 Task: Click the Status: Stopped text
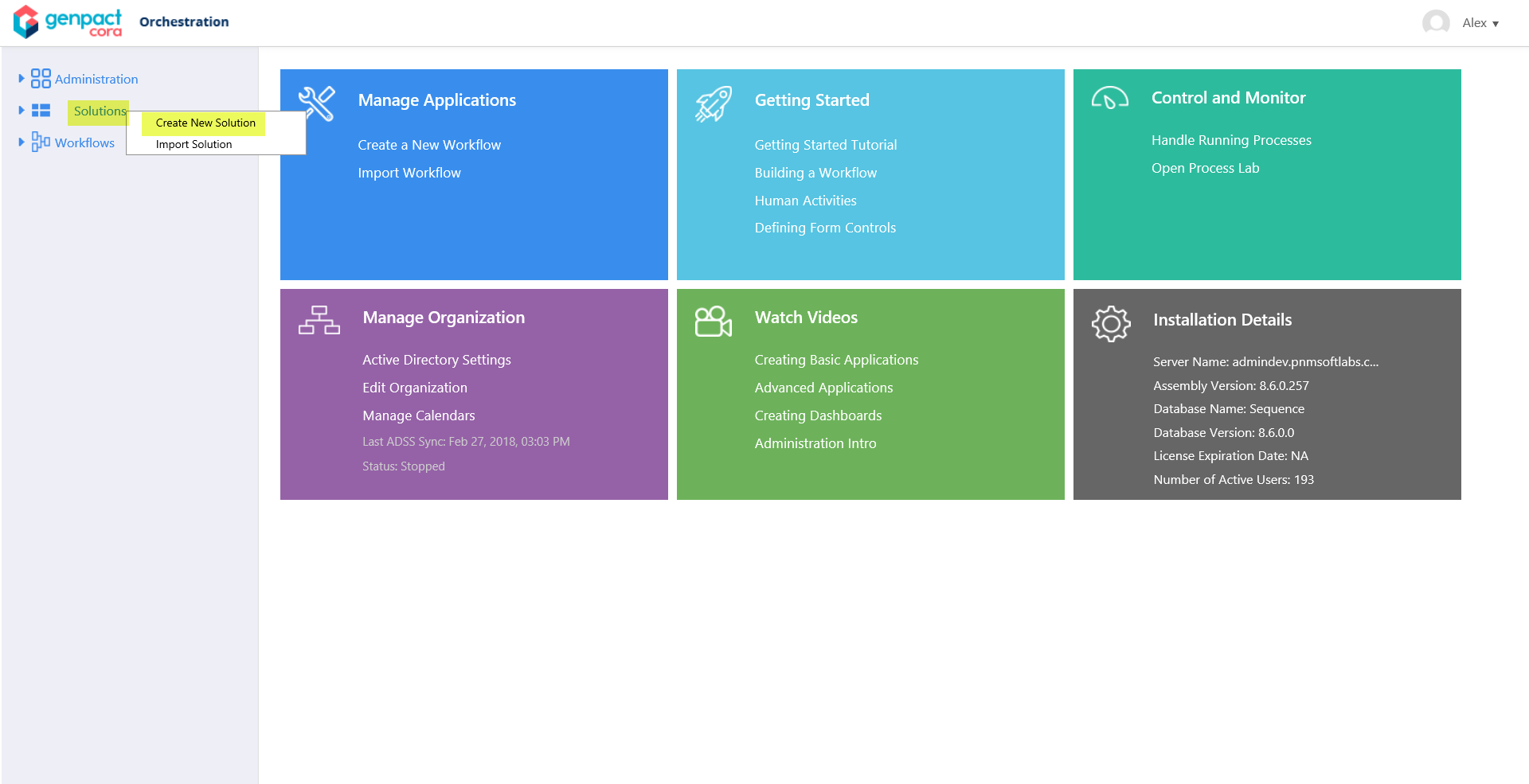click(x=404, y=466)
